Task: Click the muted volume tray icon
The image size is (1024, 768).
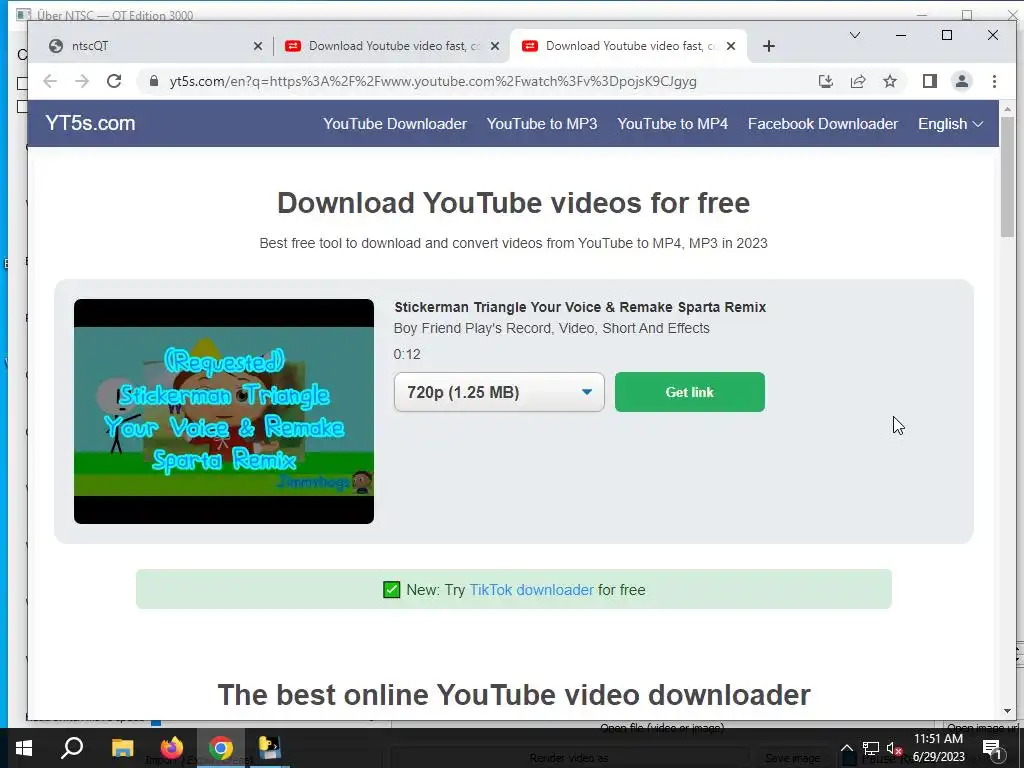Action: (x=895, y=748)
